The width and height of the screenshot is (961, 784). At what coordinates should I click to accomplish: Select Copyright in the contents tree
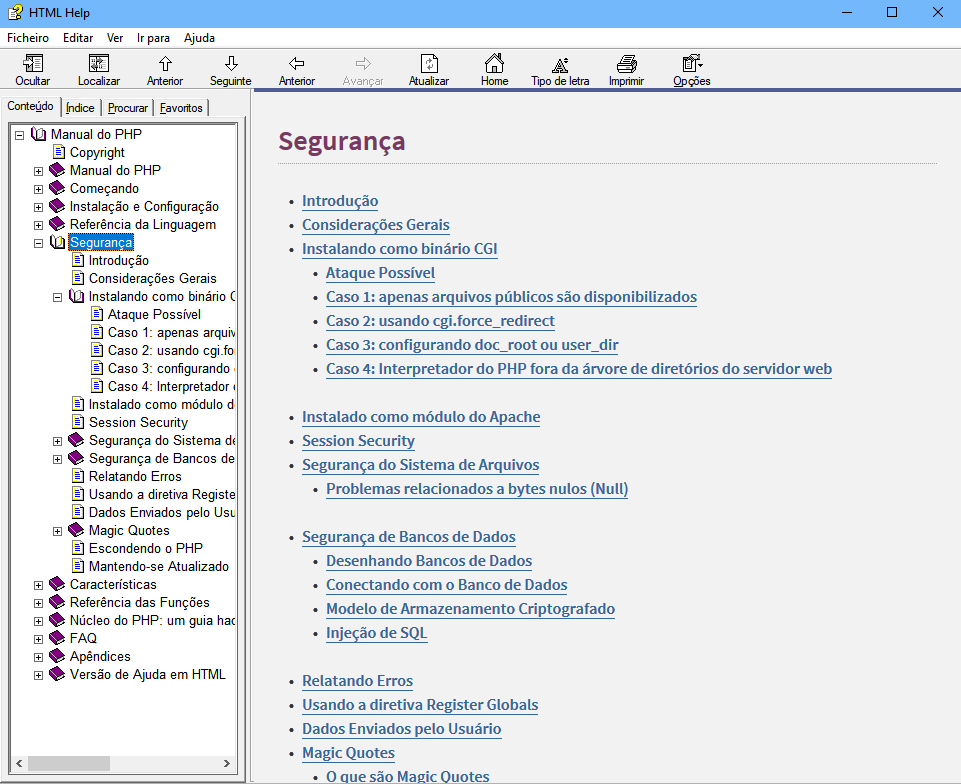(x=97, y=153)
